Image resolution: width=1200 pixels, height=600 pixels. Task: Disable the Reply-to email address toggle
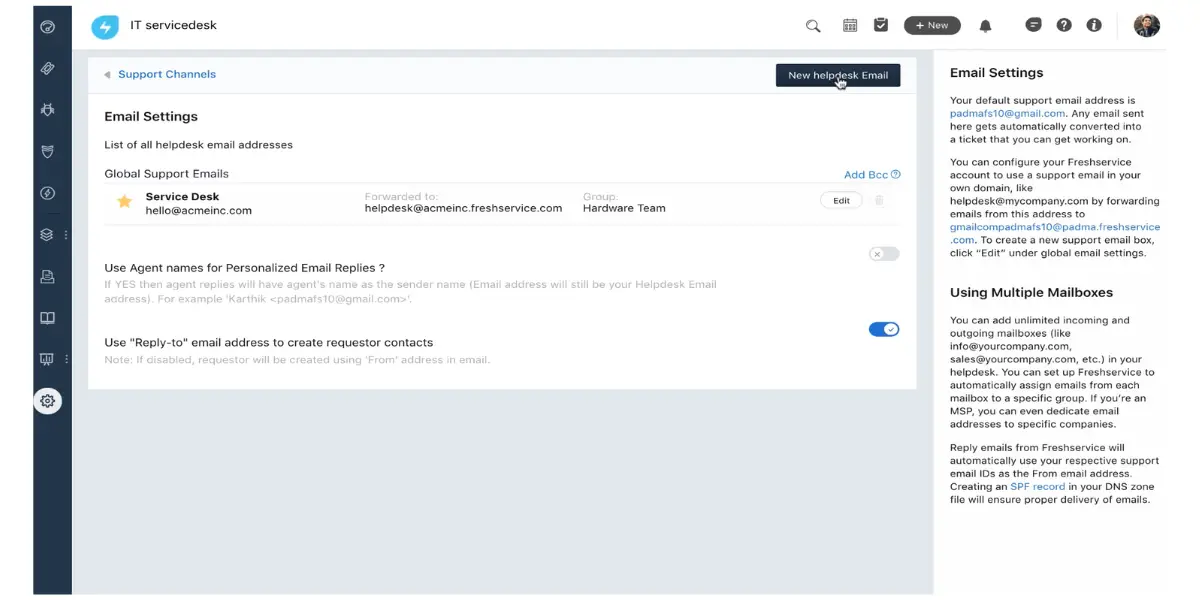click(884, 329)
